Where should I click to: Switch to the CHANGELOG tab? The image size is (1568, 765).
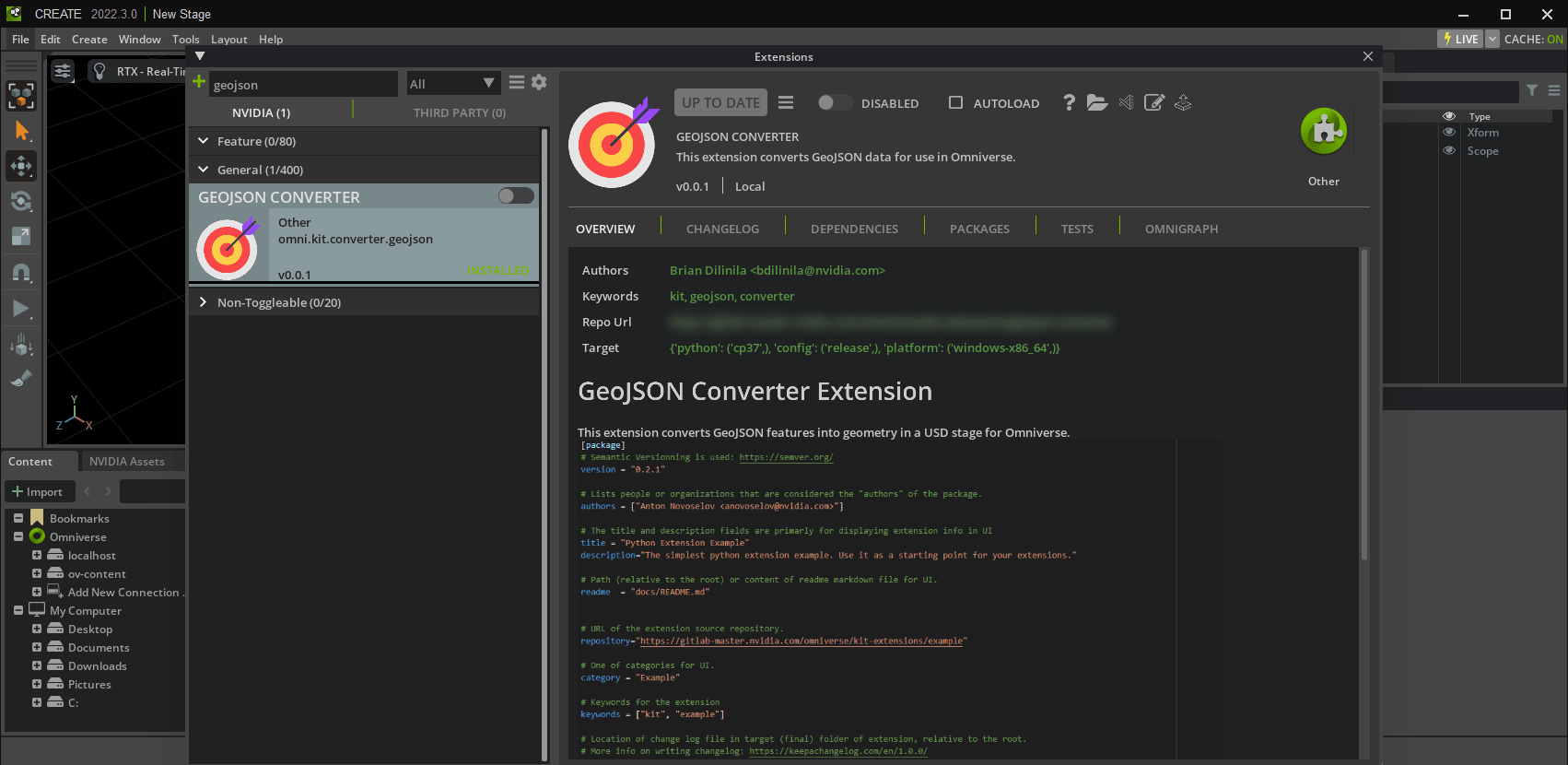722,229
